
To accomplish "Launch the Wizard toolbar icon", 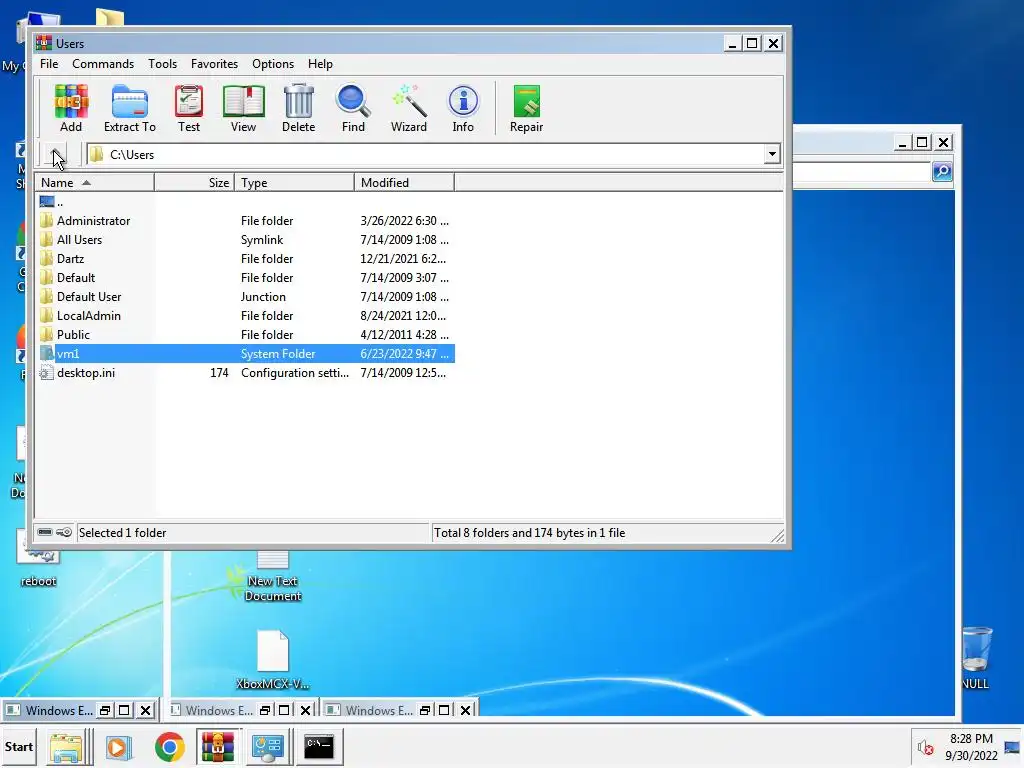I will [409, 108].
